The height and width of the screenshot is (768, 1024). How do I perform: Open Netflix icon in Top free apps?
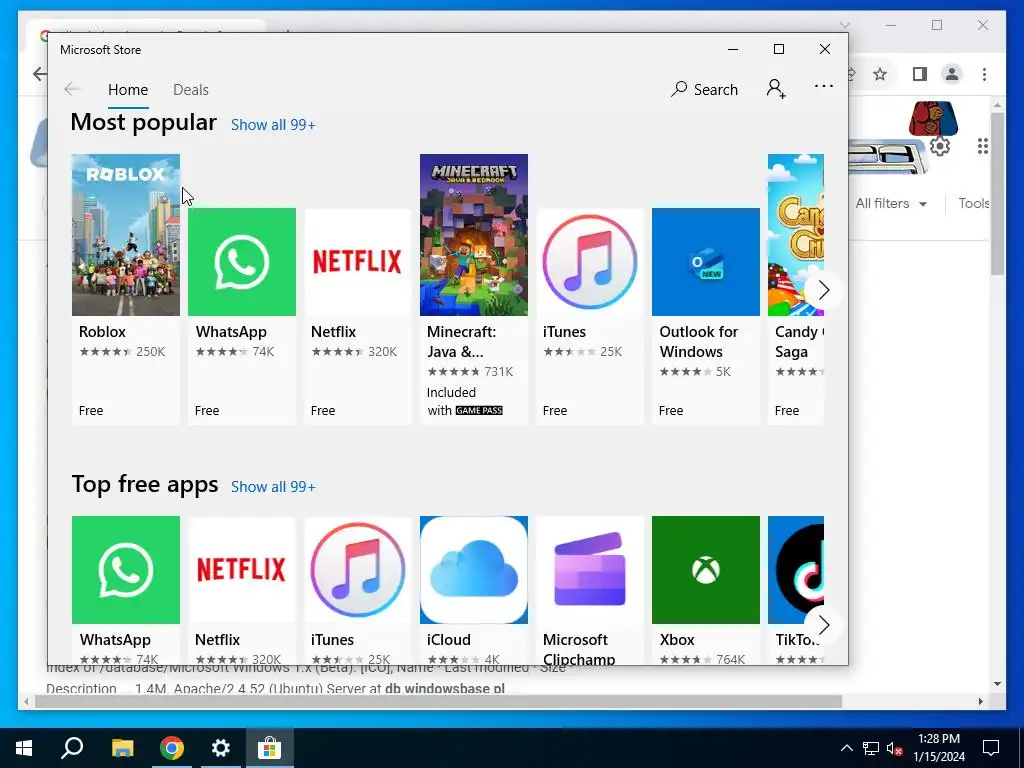(242, 570)
